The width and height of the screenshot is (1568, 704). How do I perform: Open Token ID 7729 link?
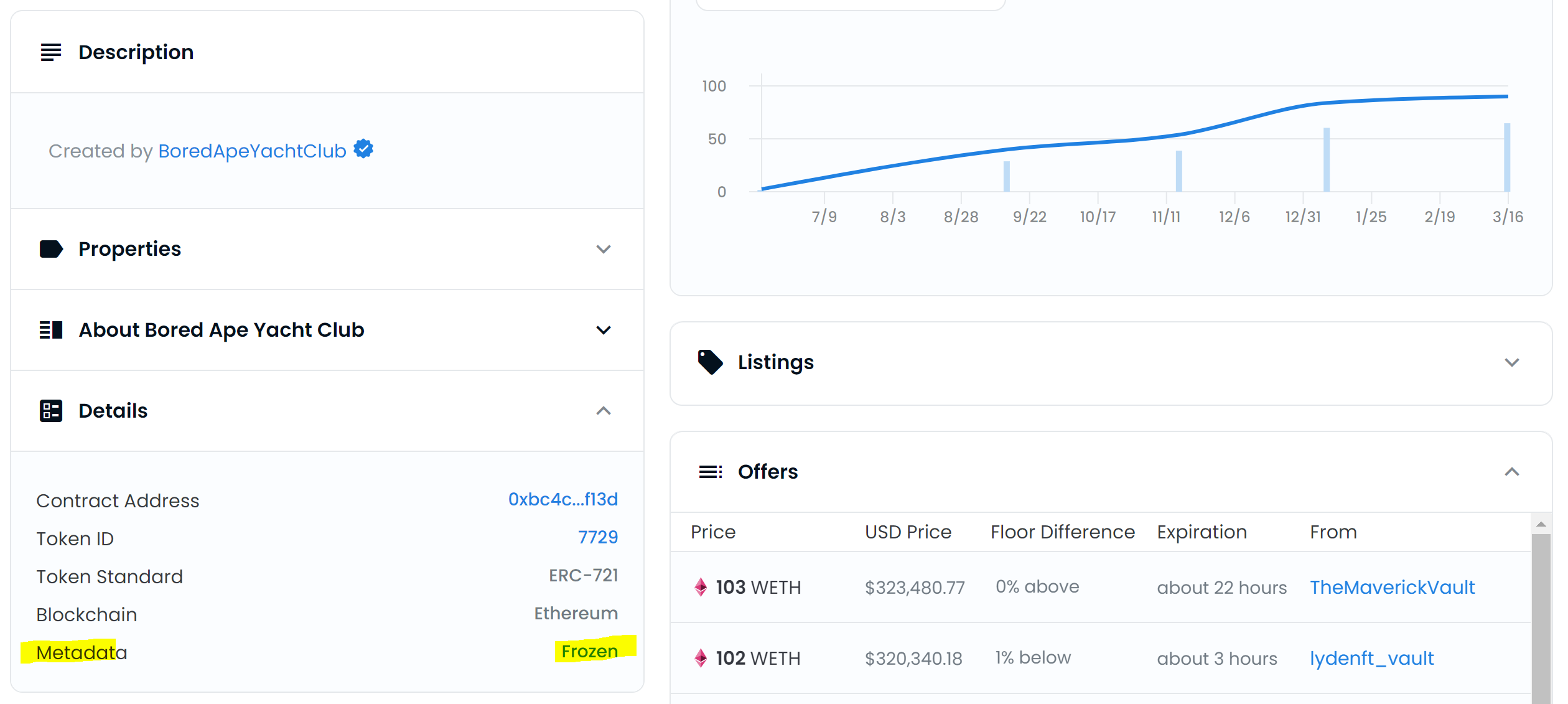coord(597,537)
